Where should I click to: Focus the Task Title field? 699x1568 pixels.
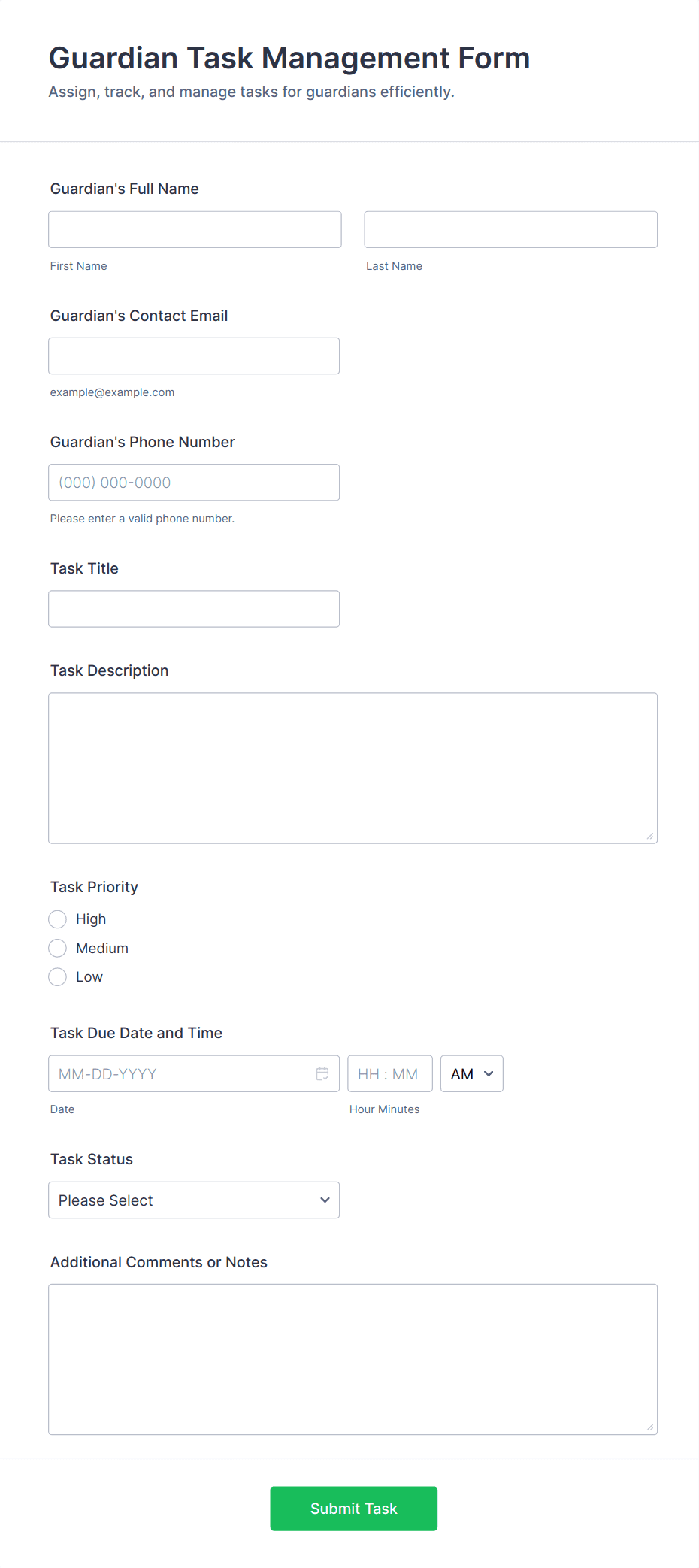[x=194, y=609]
